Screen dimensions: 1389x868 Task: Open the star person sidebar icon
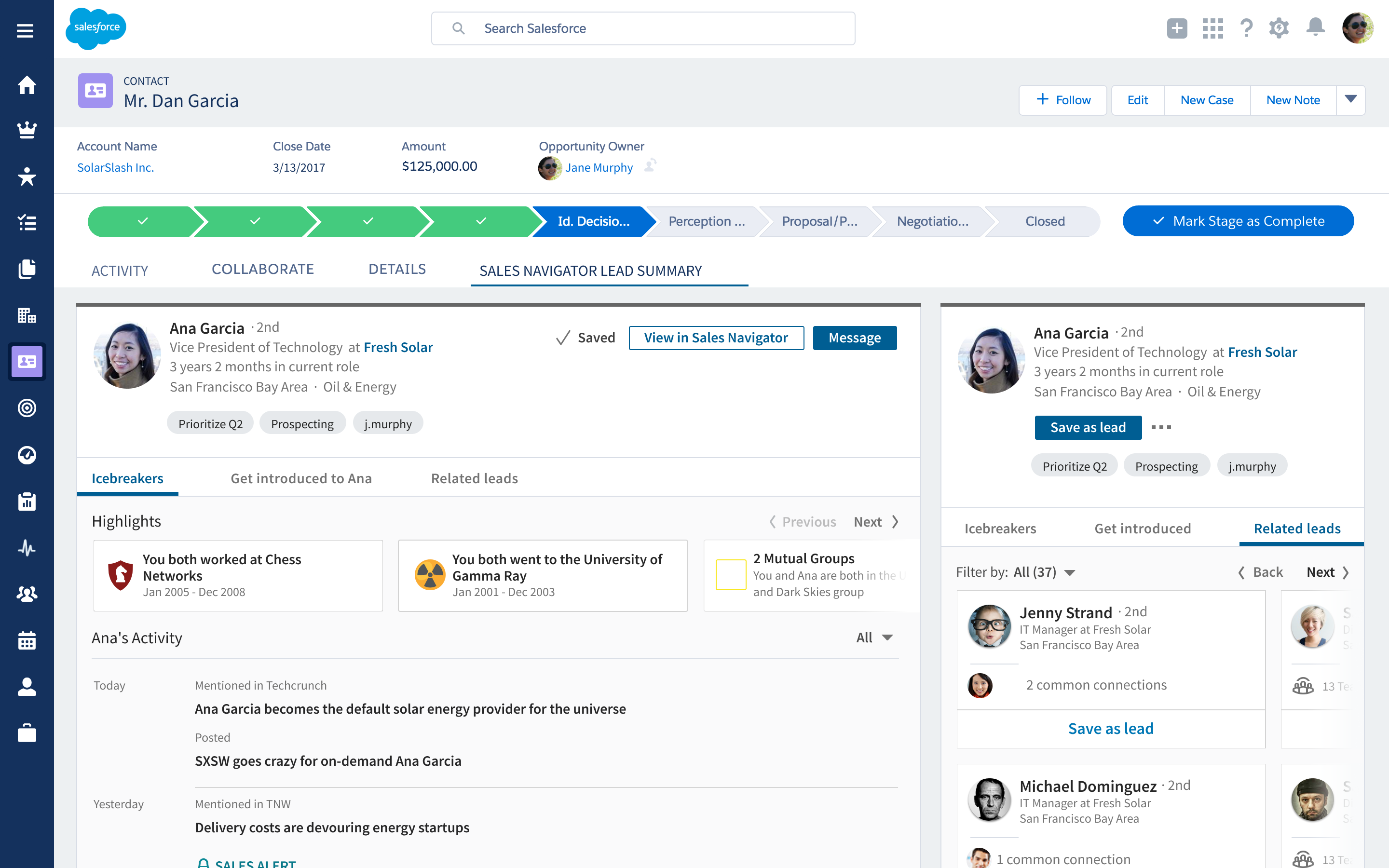click(x=27, y=176)
